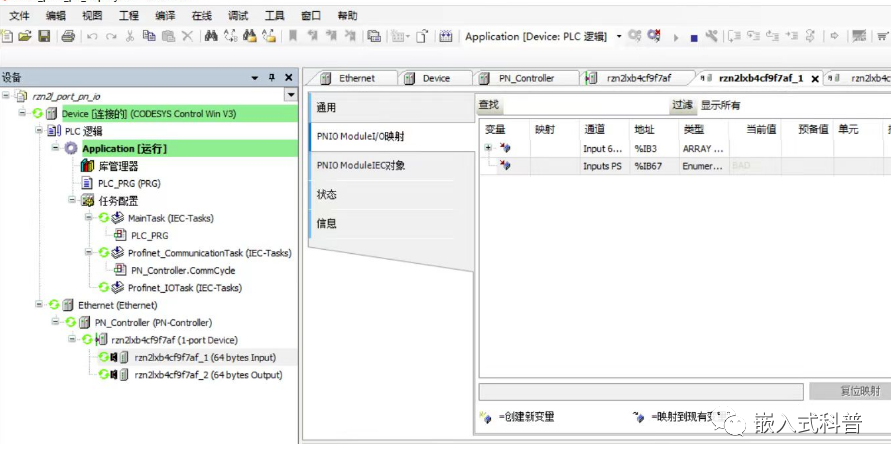
Task: Click the Step Out debug icon
Action: (772, 36)
